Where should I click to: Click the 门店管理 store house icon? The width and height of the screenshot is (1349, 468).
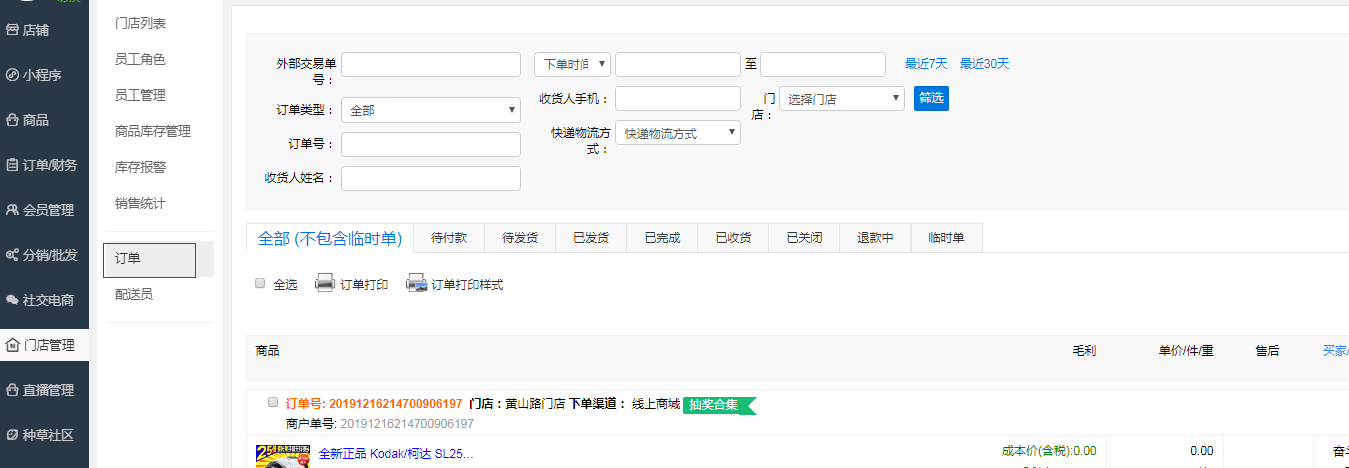(x=12, y=345)
